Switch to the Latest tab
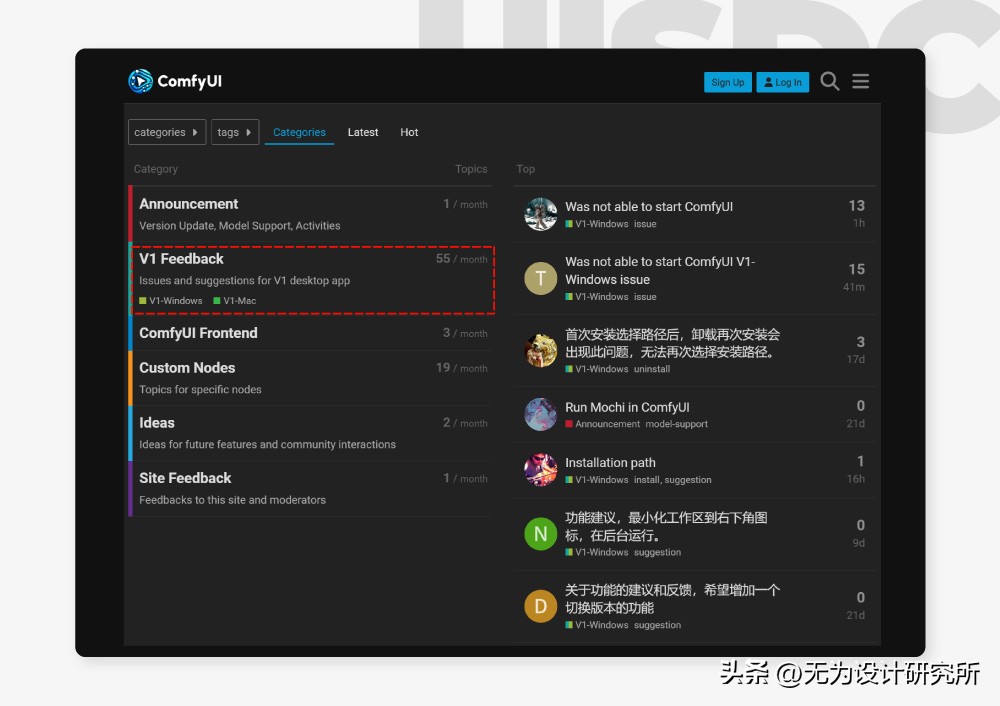This screenshot has height=706, width=1000. pos(363,132)
